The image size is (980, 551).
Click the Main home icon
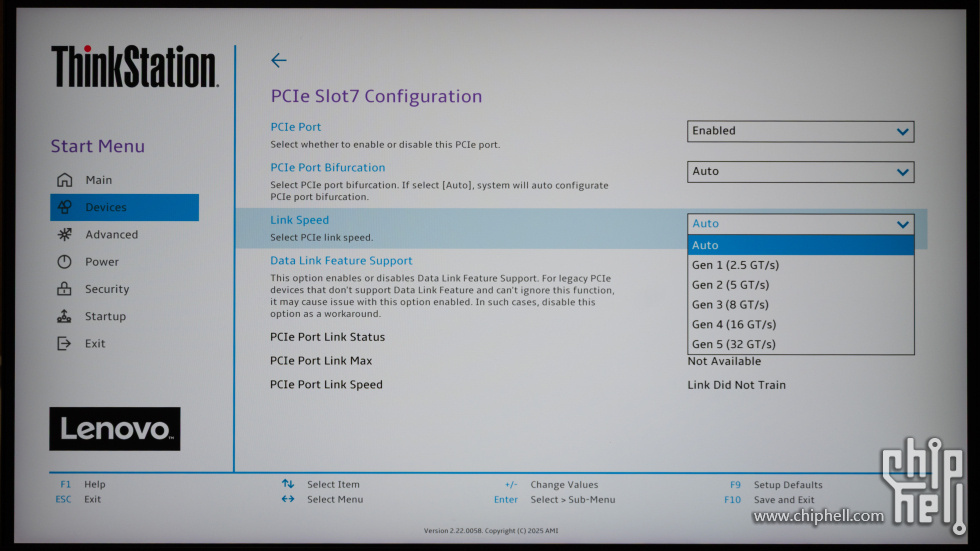pyautogui.click(x=65, y=180)
